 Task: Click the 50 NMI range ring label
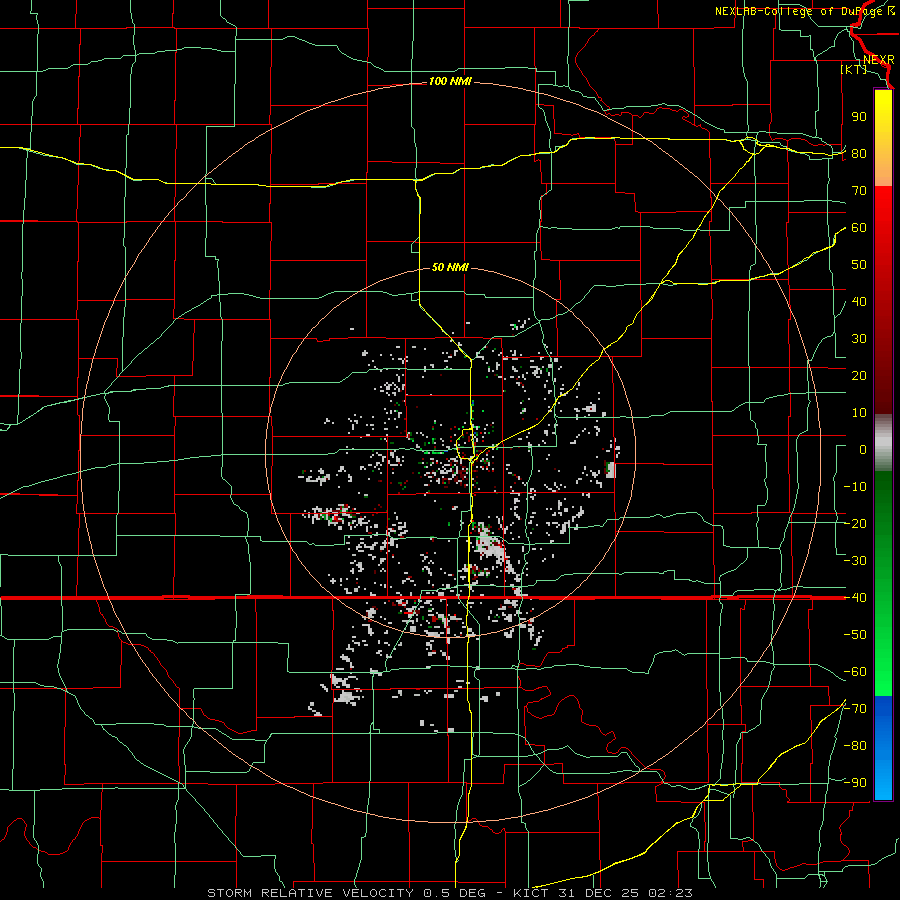pos(450,267)
